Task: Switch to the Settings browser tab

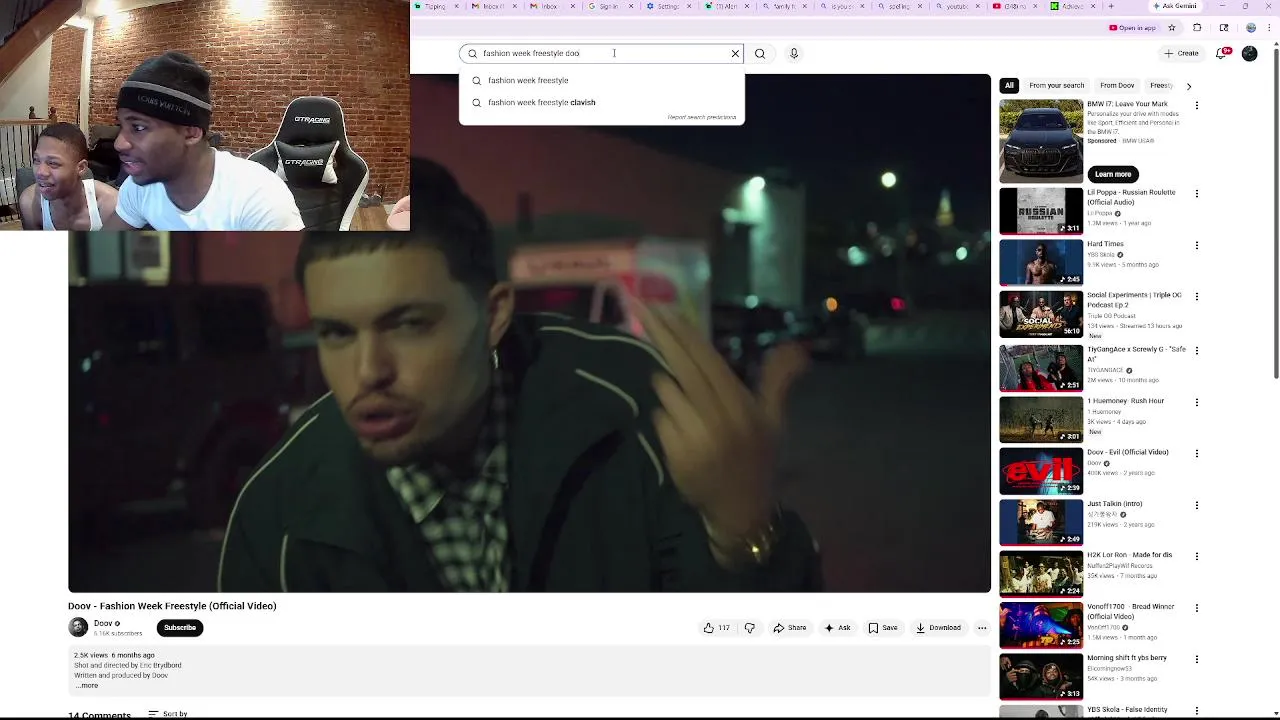Action: pos(667,6)
